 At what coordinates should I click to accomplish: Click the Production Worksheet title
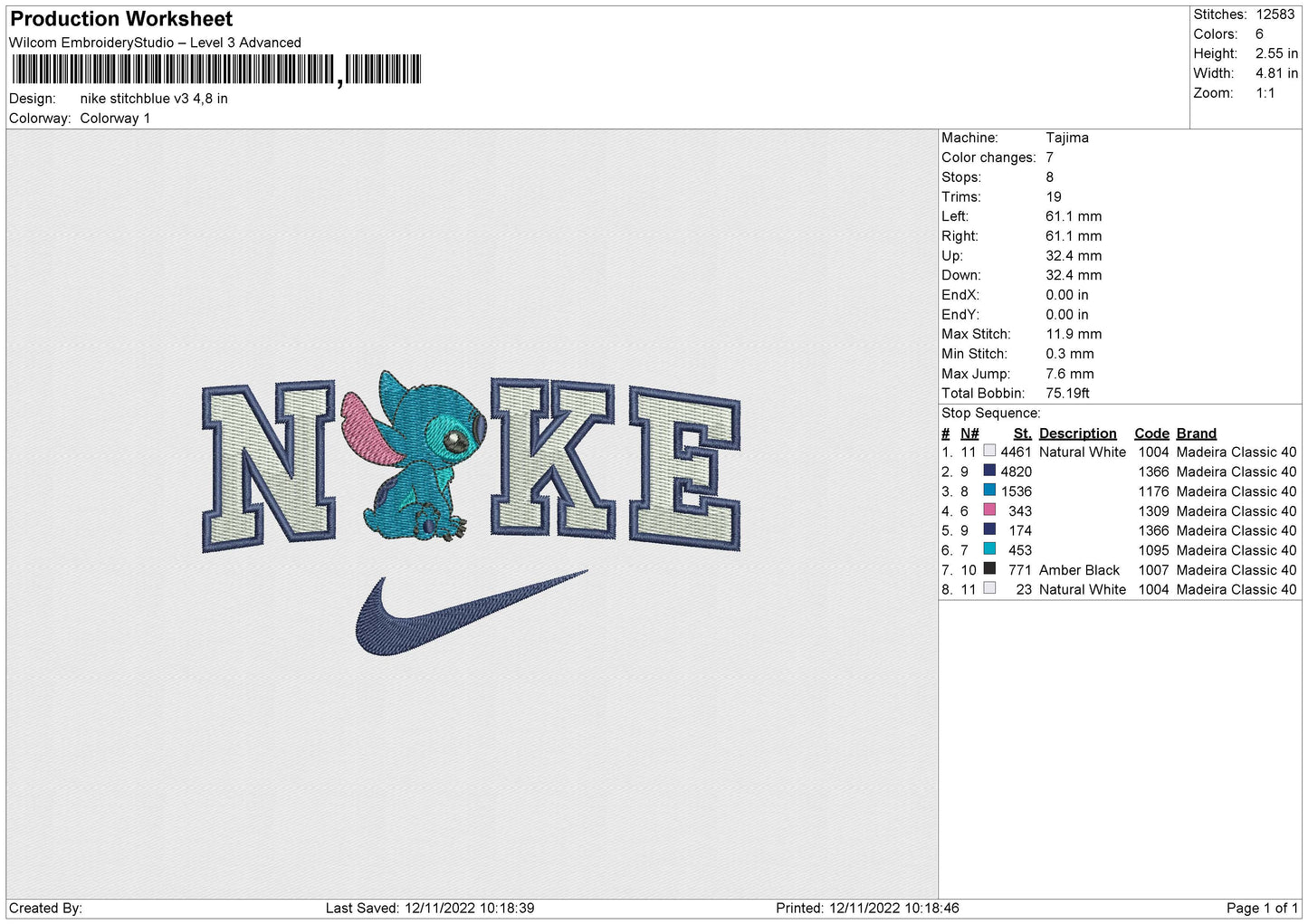[x=121, y=19]
